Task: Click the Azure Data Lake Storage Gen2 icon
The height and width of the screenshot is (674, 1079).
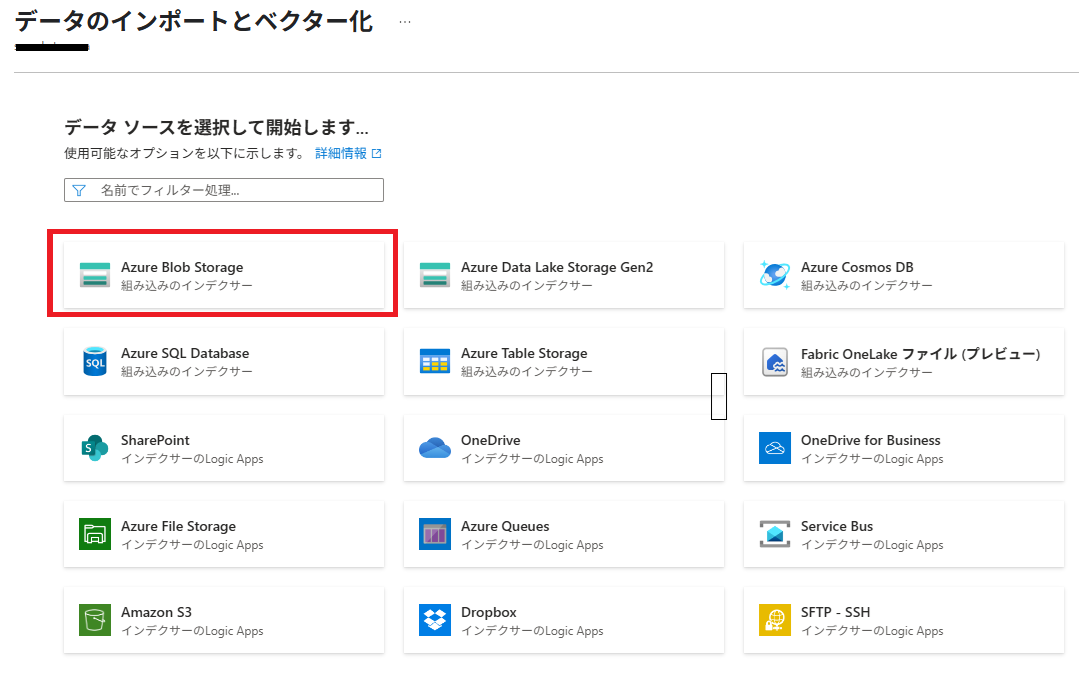Action: (435, 275)
